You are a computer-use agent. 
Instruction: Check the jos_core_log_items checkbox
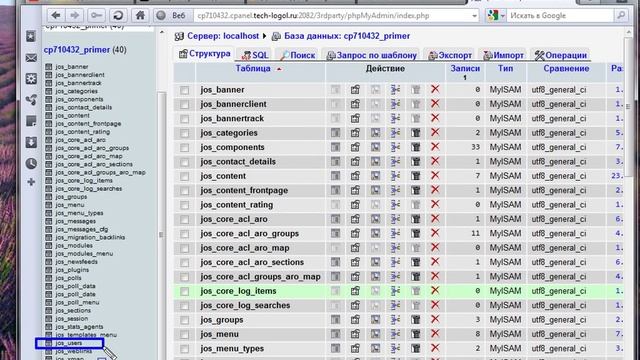[184, 291]
